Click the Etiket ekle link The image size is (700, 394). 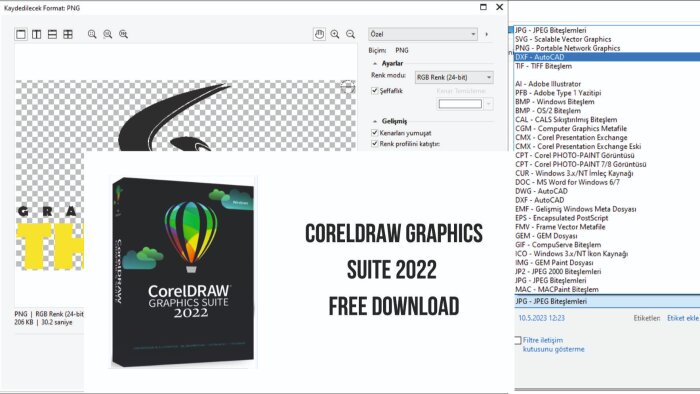pos(683,318)
